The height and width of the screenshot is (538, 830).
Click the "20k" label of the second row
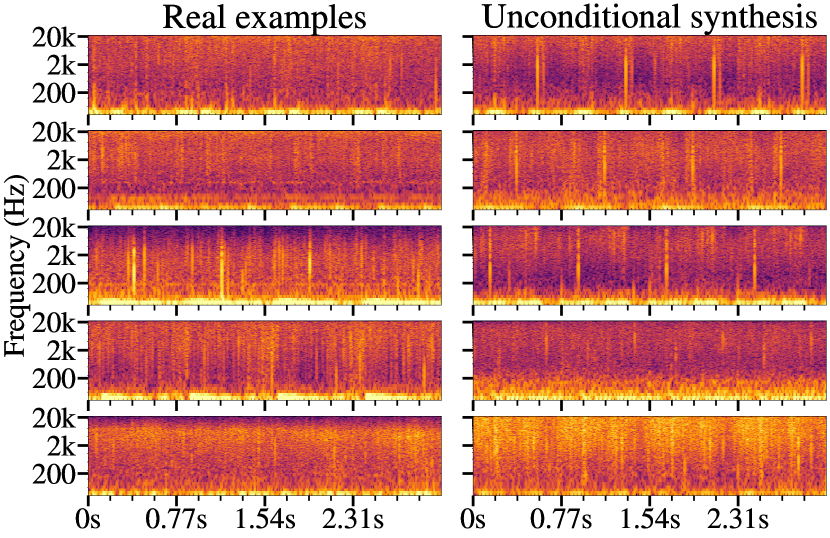(55, 133)
